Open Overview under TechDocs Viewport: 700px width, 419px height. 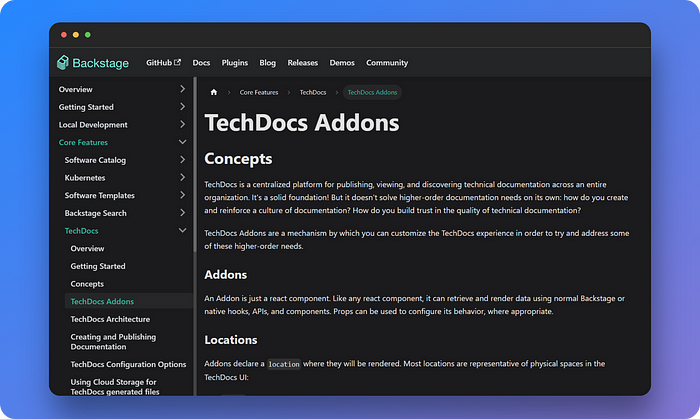point(87,249)
